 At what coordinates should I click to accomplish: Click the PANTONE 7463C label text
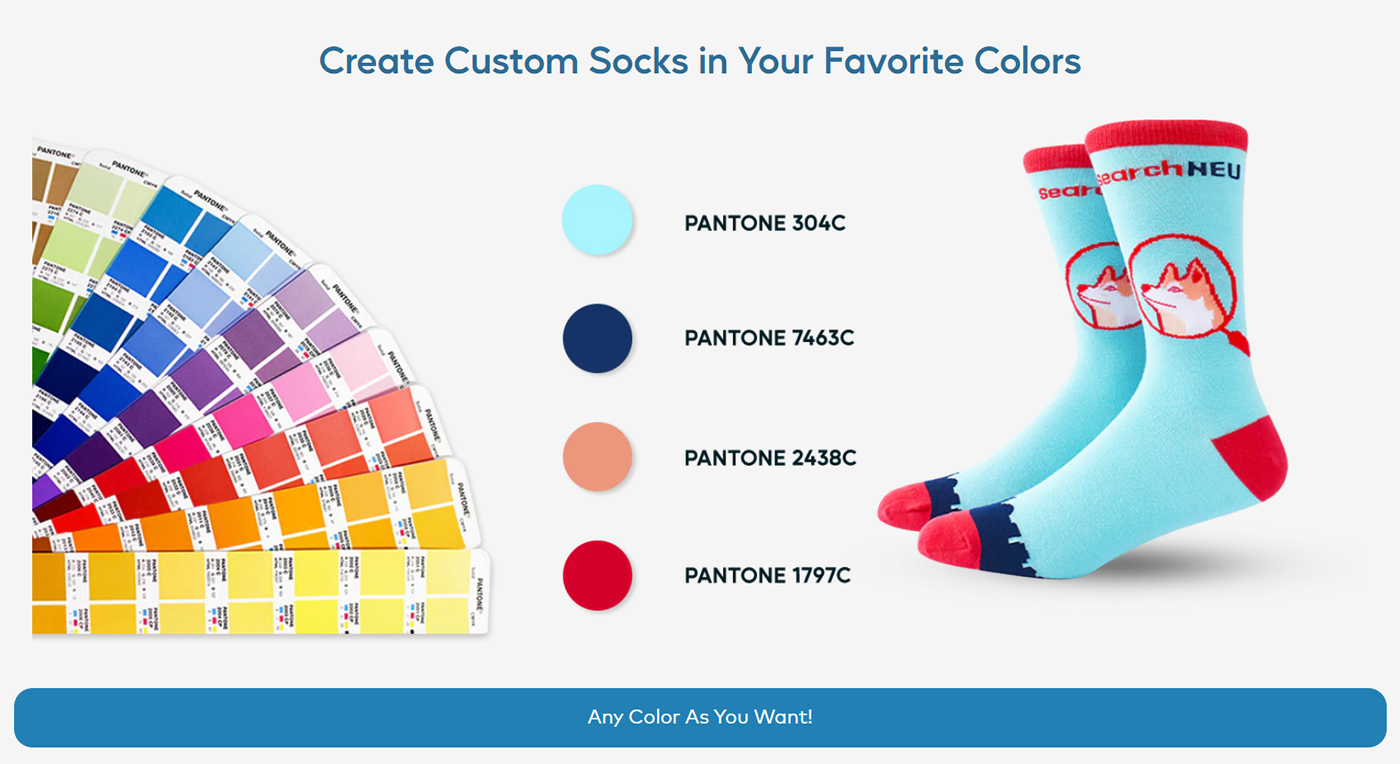tap(769, 339)
